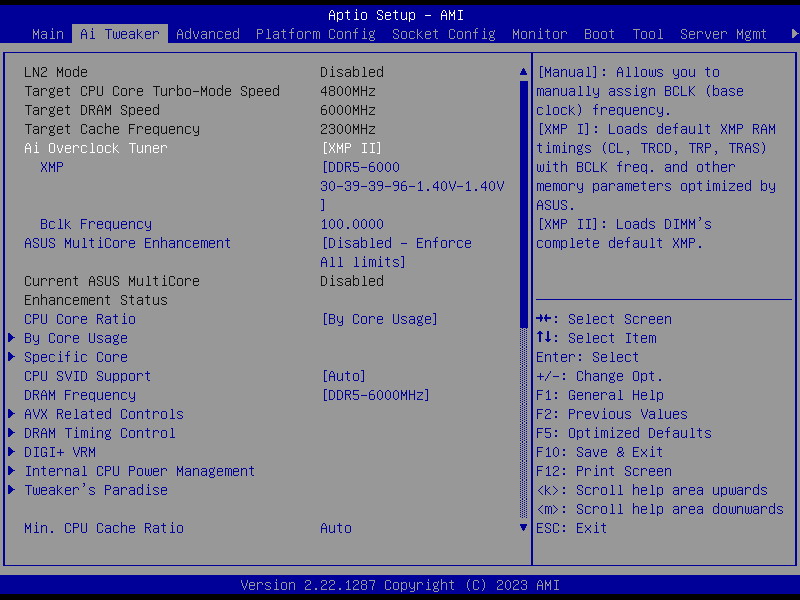Open the DIGI+ VRM entry
Viewport: 800px width, 600px height.
60,452
